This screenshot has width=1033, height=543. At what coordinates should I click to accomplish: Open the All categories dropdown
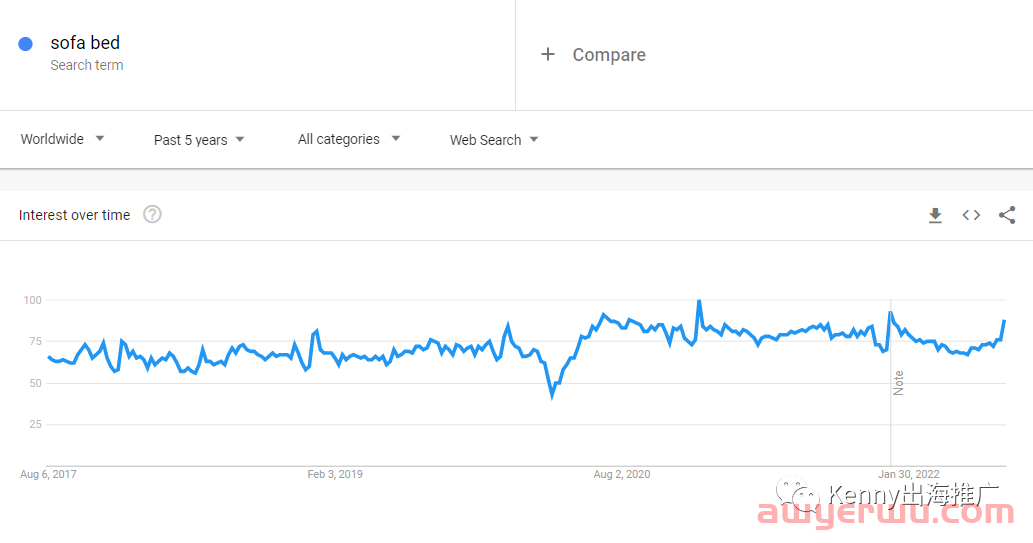pyautogui.click(x=349, y=139)
